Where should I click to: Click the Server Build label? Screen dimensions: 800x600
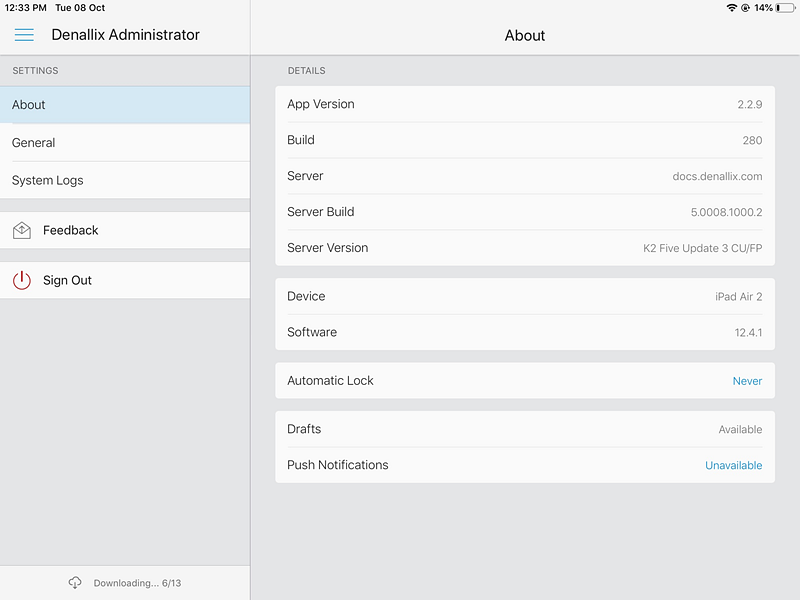point(320,212)
